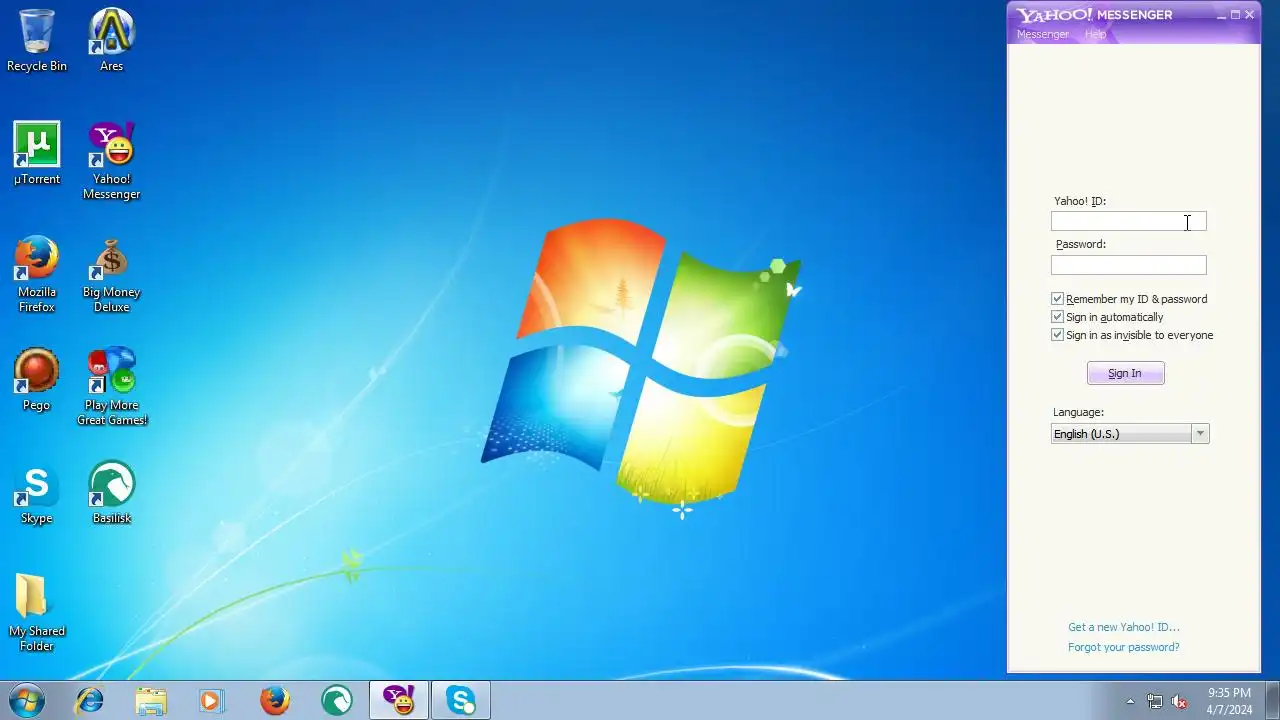
Task: Minimize the Yahoo! Messenger window
Action: 1221,15
